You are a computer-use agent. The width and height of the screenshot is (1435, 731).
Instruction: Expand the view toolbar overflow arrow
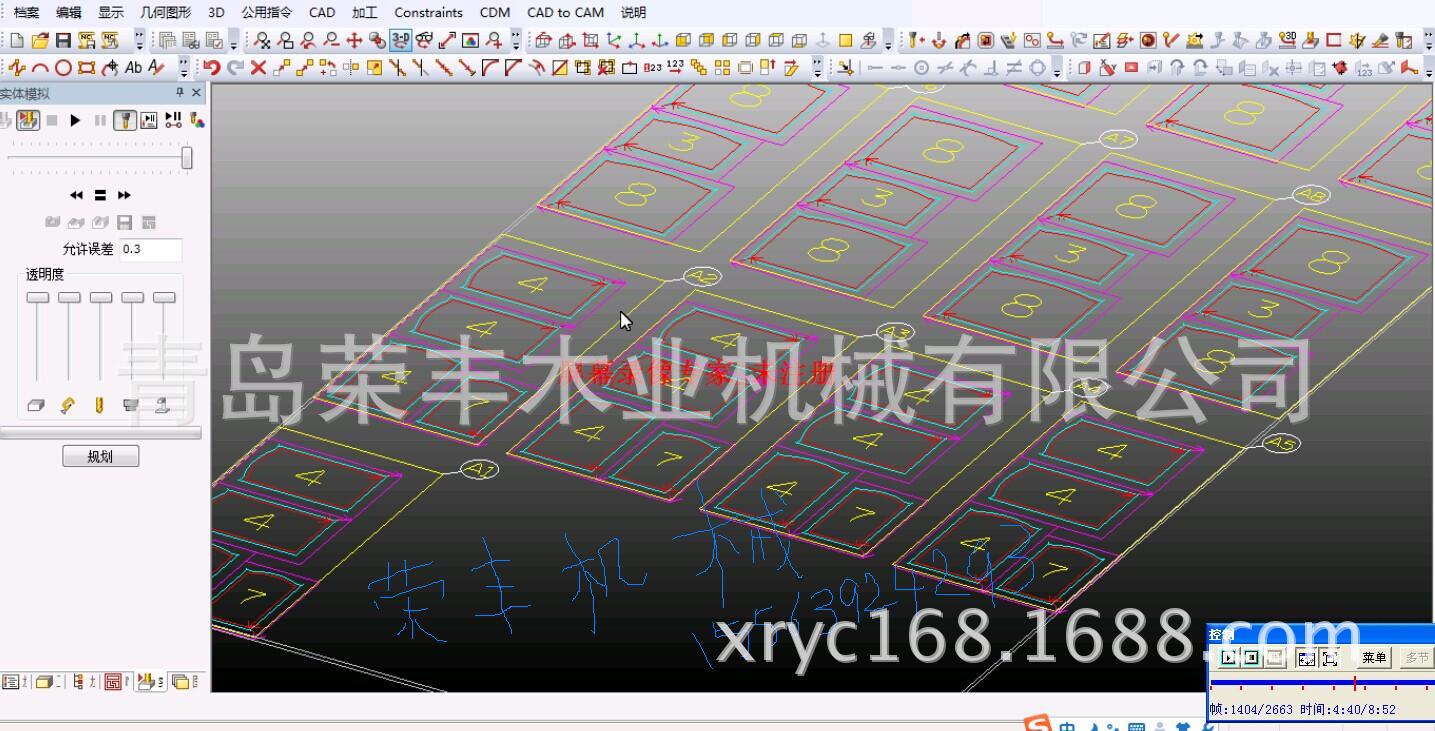pyautogui.click(x=516, y=41)
